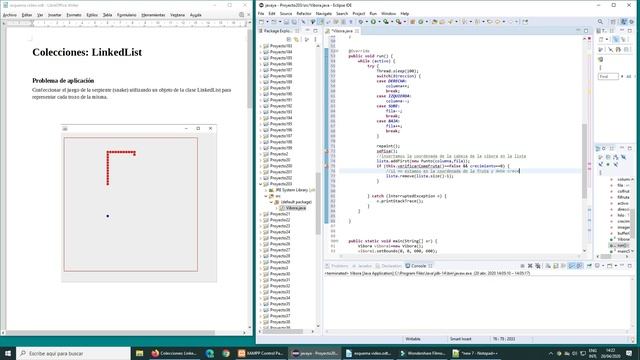640x360 pixels.
Task: Open Edge from the taskbar
Action: click(210, 353)
